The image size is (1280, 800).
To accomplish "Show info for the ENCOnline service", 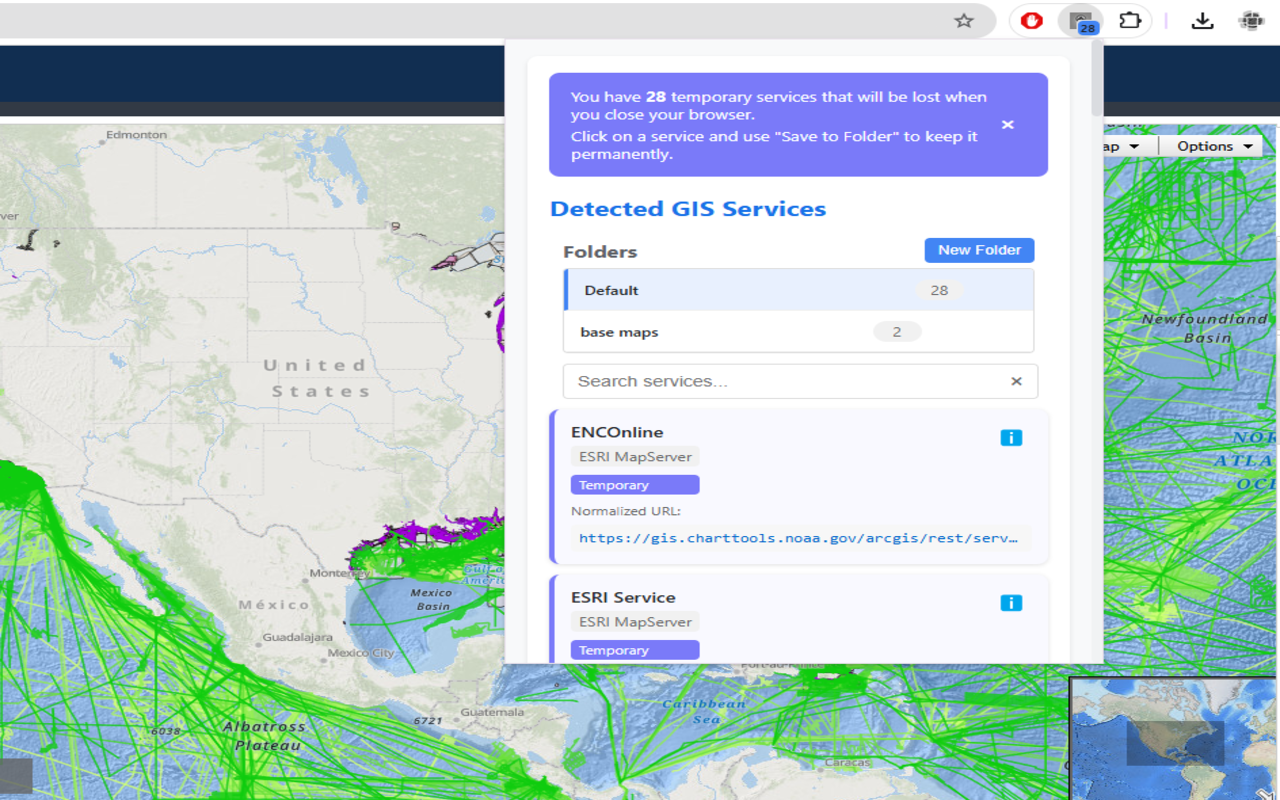I will (x=1011, y=437).
